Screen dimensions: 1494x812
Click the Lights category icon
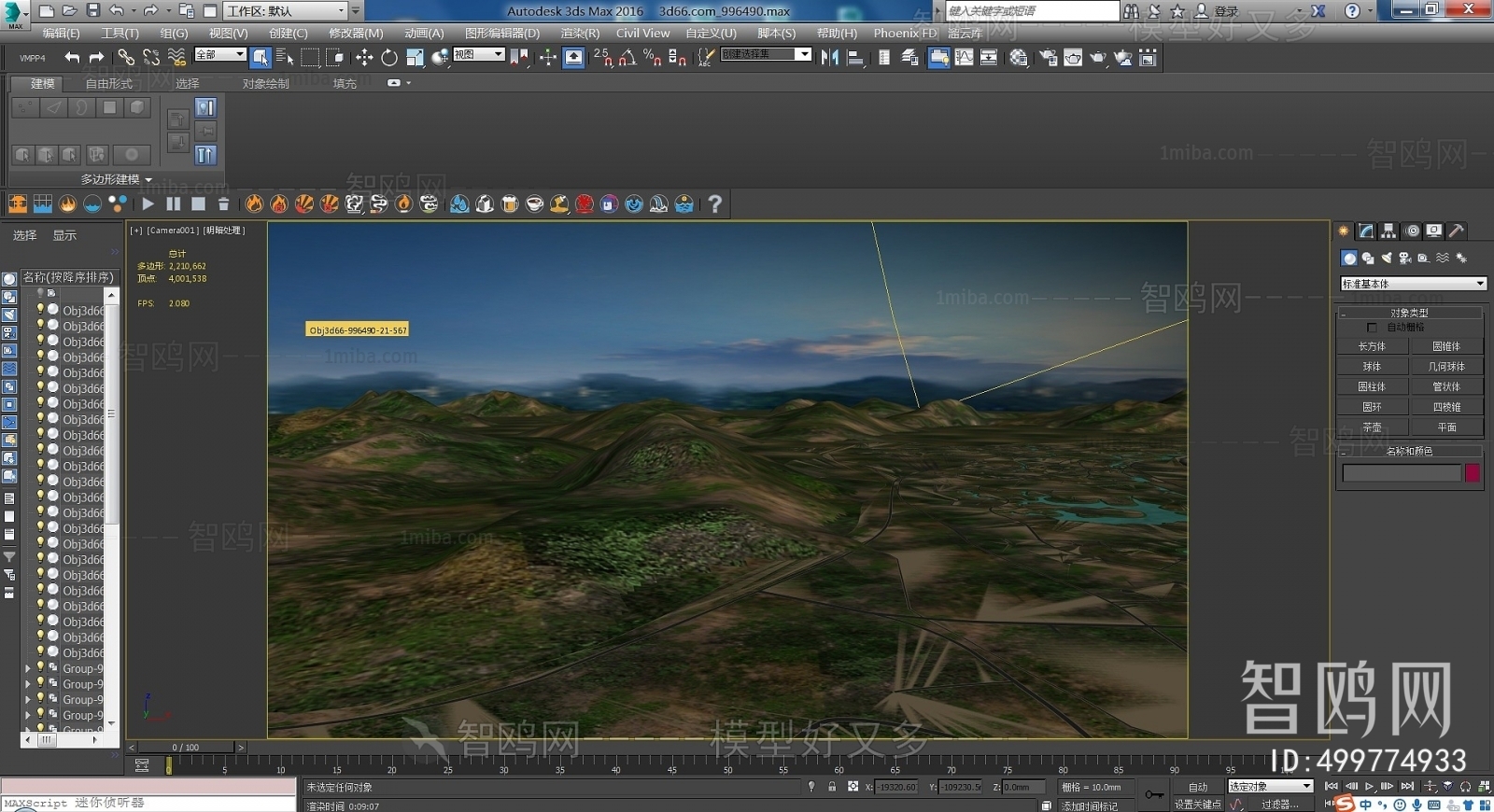[x=1387, y=258]
